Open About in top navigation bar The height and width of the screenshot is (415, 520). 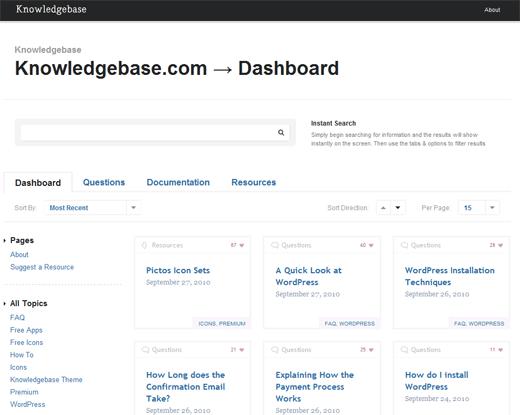(x=492, y=10)
